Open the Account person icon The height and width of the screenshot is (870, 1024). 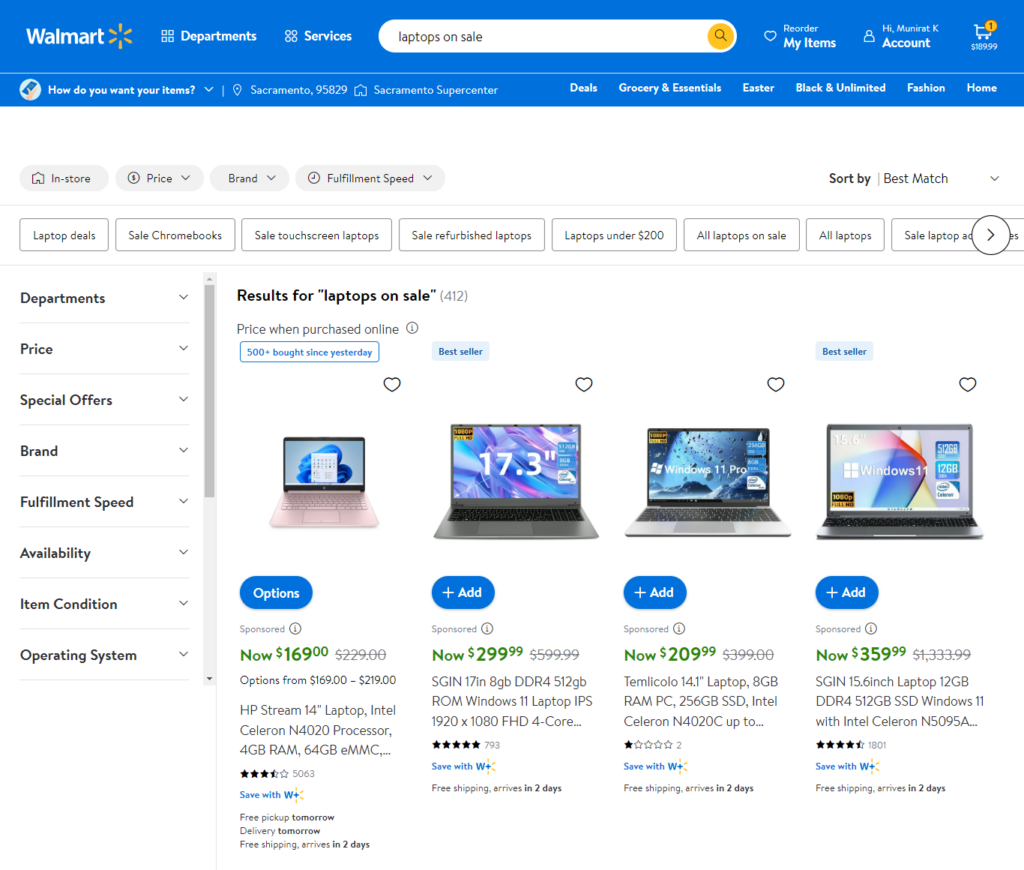tap(869, 36)
